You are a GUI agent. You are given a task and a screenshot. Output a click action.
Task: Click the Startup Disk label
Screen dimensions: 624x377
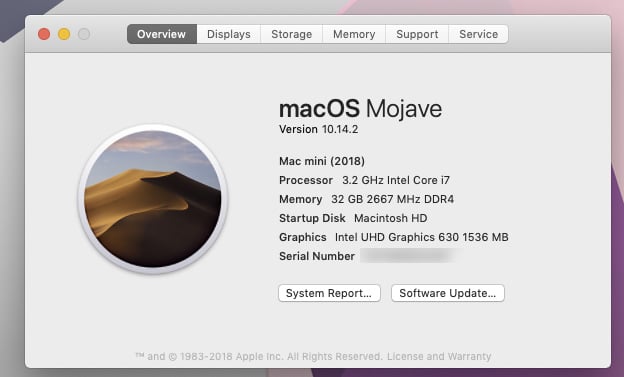312,218
